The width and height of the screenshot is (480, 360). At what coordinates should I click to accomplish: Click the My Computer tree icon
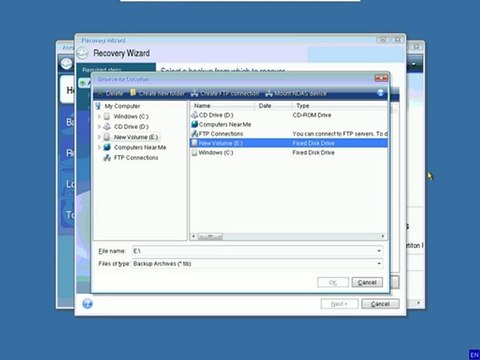[98, 106]
